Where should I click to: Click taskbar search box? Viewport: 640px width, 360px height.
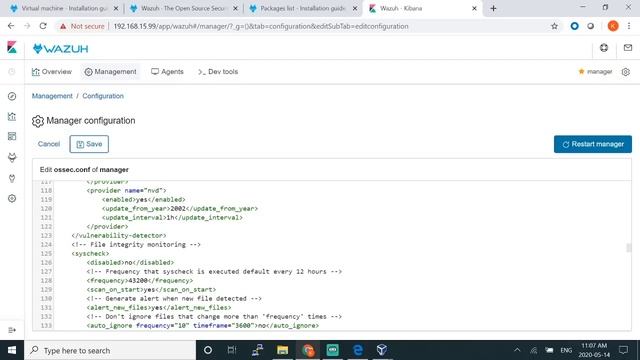pos(110,350)
